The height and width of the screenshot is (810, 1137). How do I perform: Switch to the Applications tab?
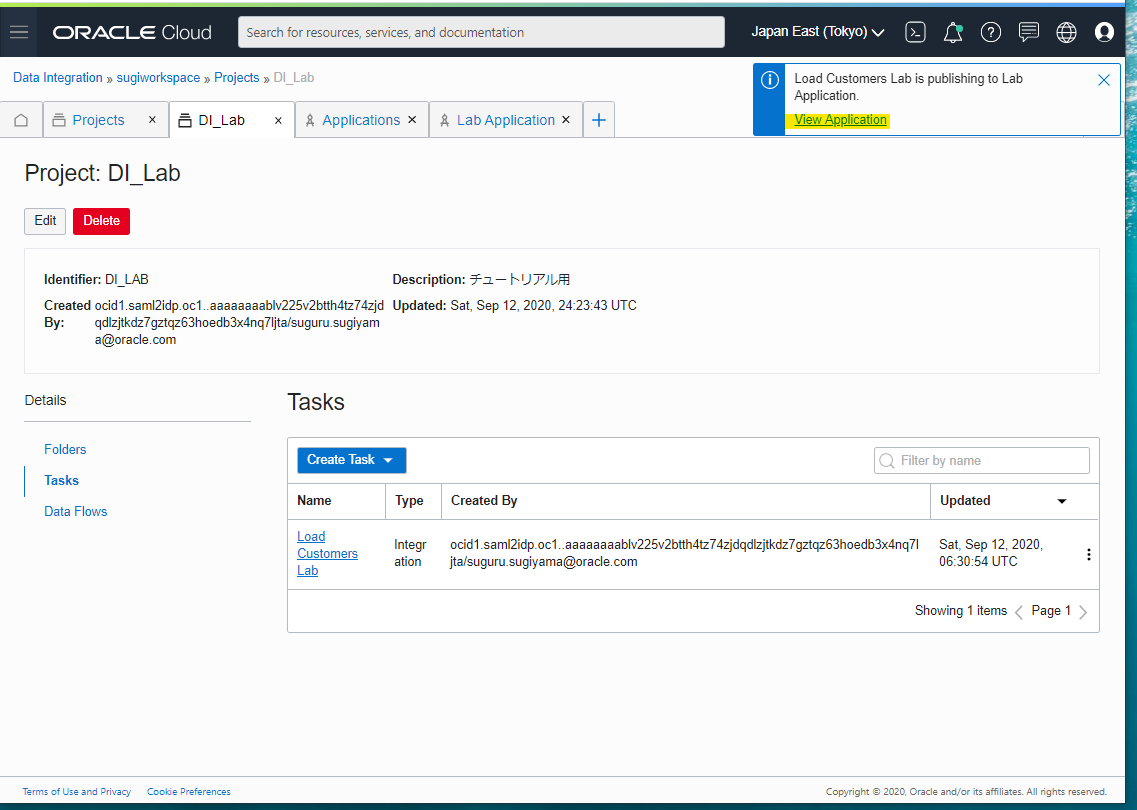[360, 120]
